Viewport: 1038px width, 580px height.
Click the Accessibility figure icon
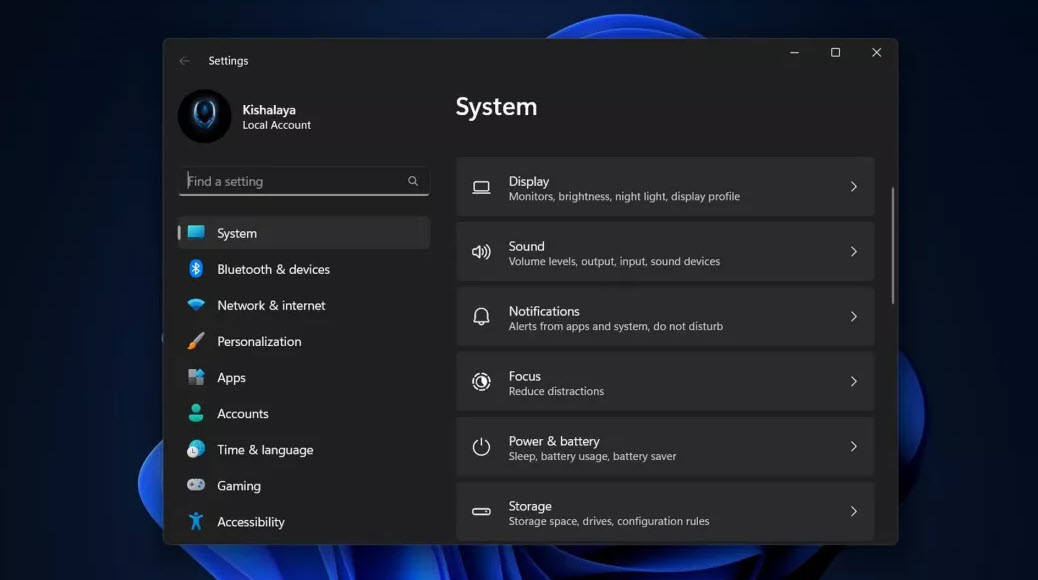[x=196, y=521]
